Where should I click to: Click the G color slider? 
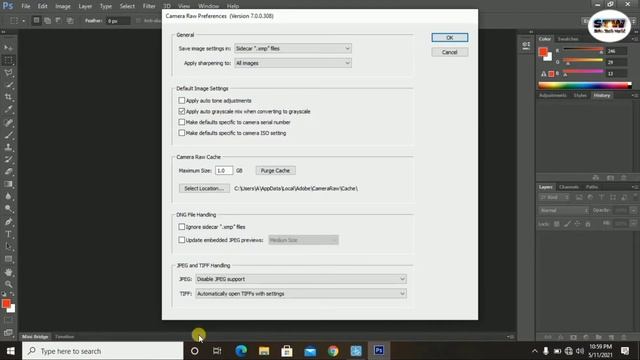tap(583, 60)
